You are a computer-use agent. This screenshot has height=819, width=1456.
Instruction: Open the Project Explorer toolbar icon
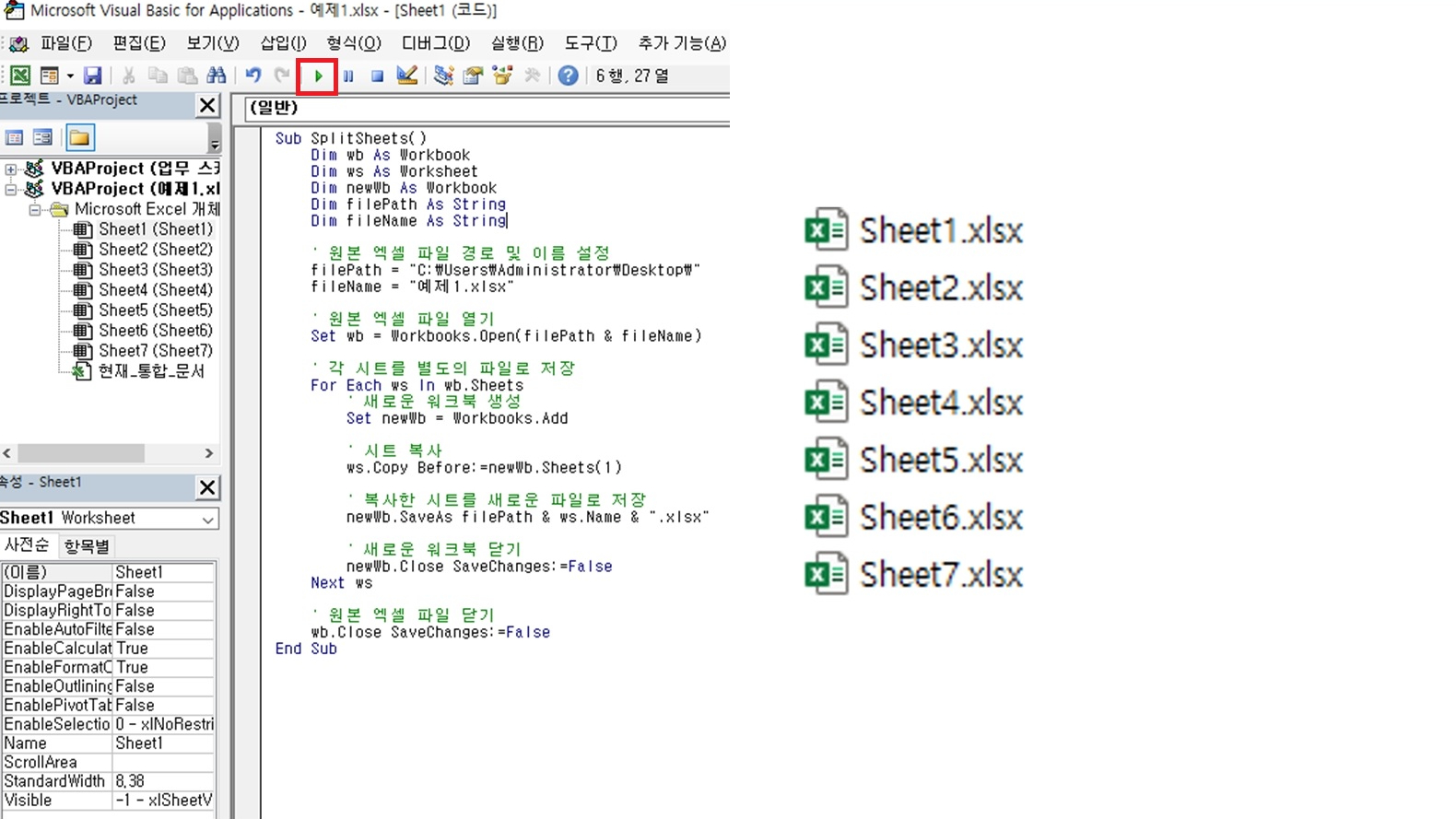click(443, 76)
